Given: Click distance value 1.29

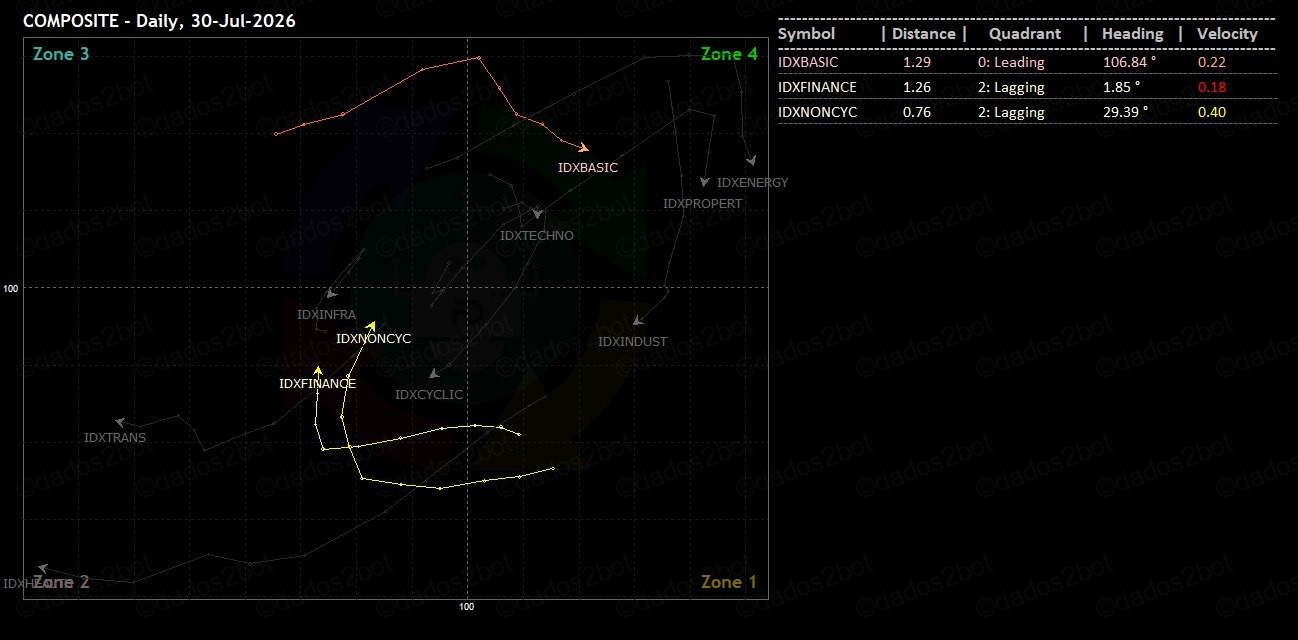Looking at the screenshot, I should pyautogui.click(x=917, y=62).
